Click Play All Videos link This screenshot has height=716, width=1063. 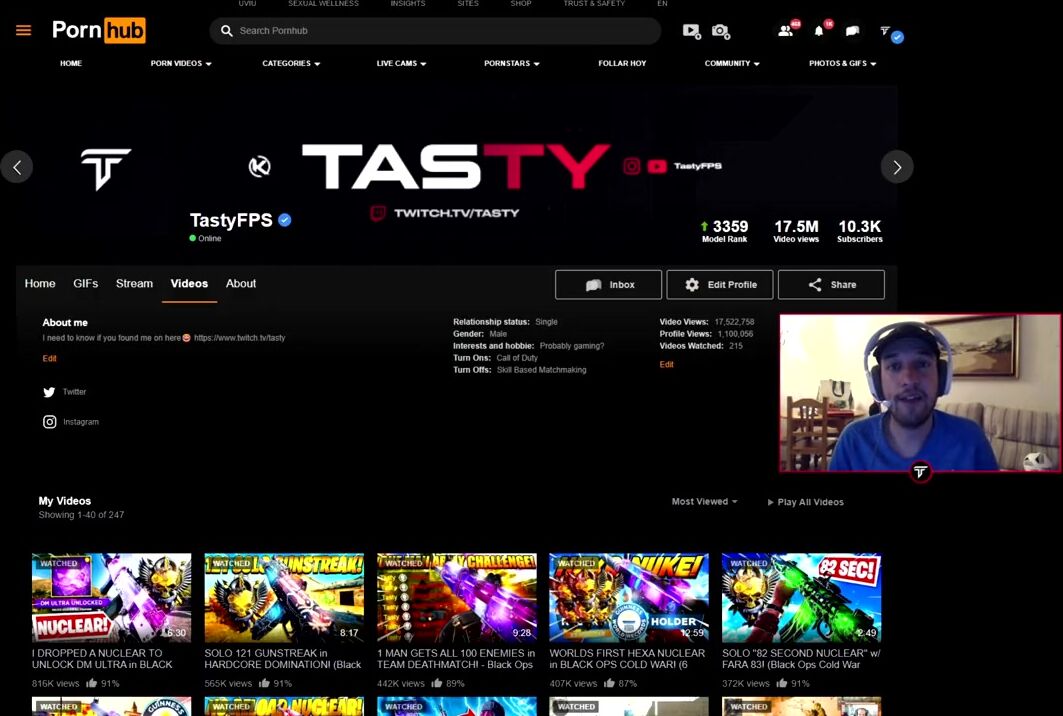[x=805, y=502]
